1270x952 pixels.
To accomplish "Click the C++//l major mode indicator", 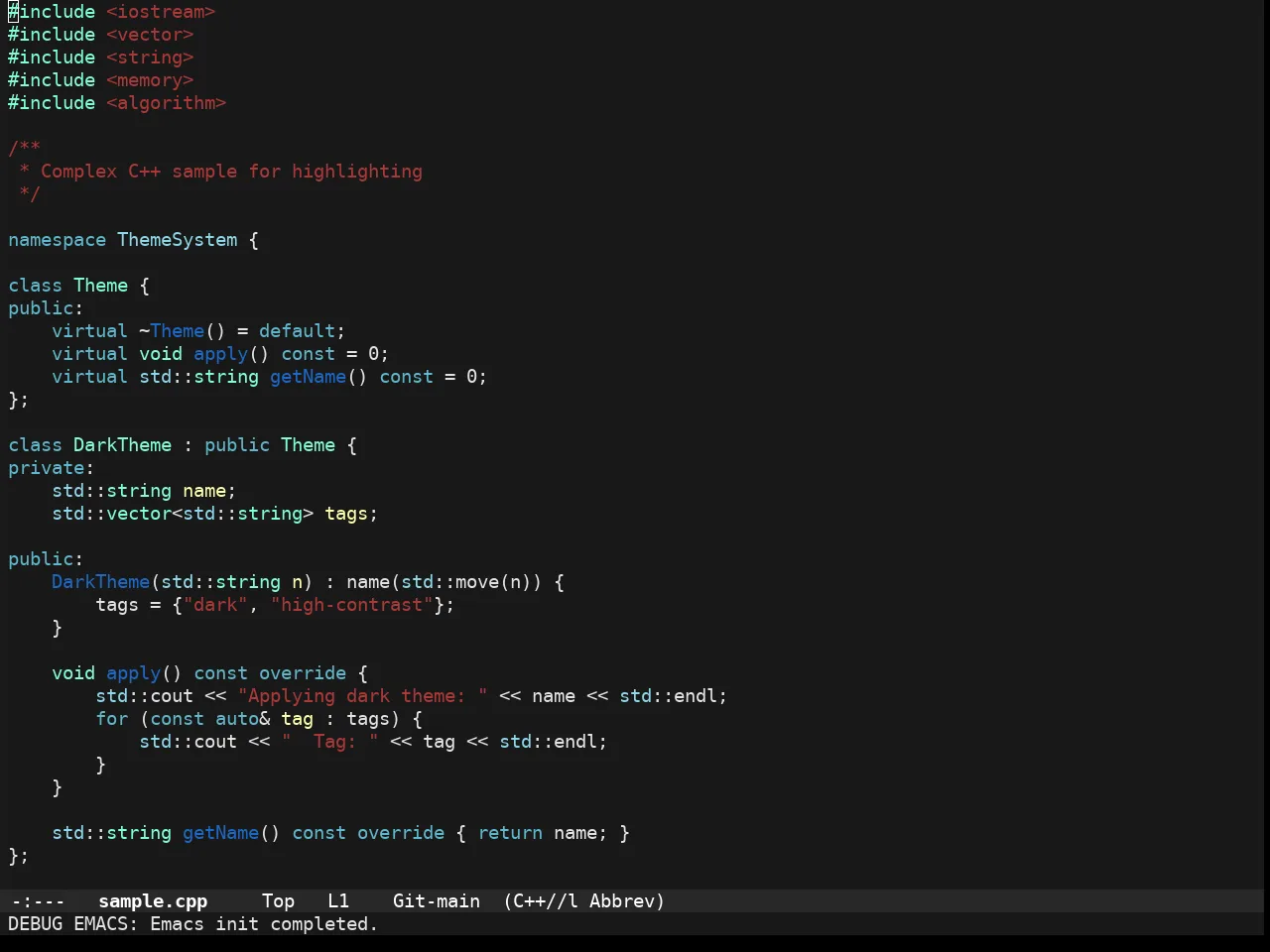I will tap(541, 901).
